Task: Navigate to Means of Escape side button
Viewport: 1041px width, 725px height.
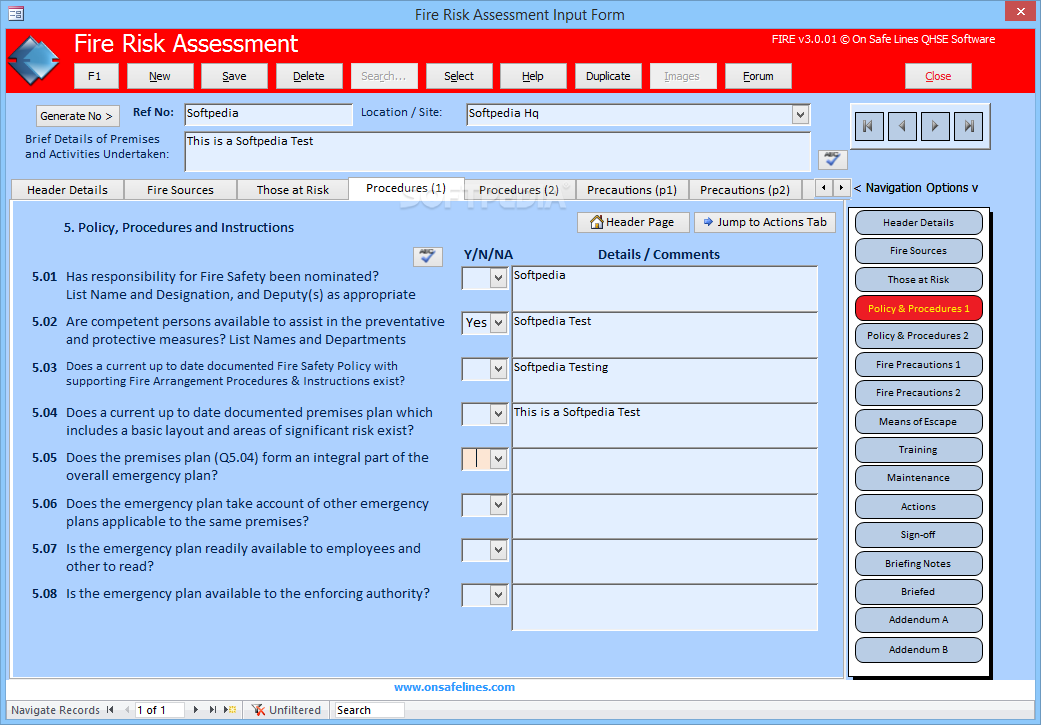Action: [918, 422]
